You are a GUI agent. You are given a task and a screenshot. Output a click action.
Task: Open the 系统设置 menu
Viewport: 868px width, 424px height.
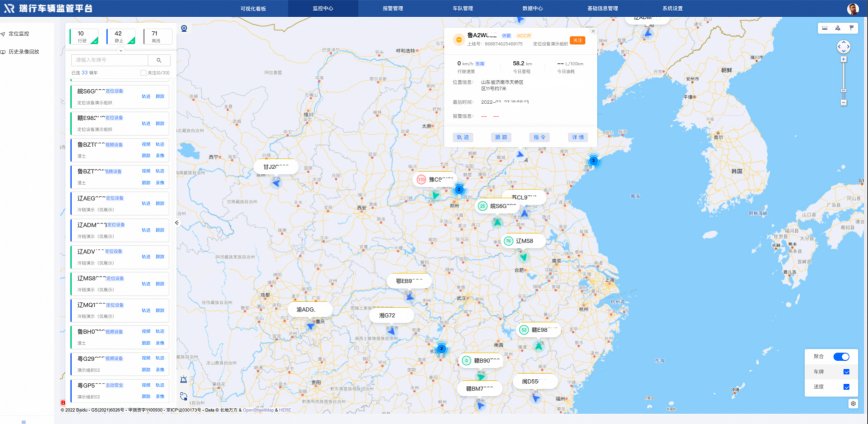672,9
